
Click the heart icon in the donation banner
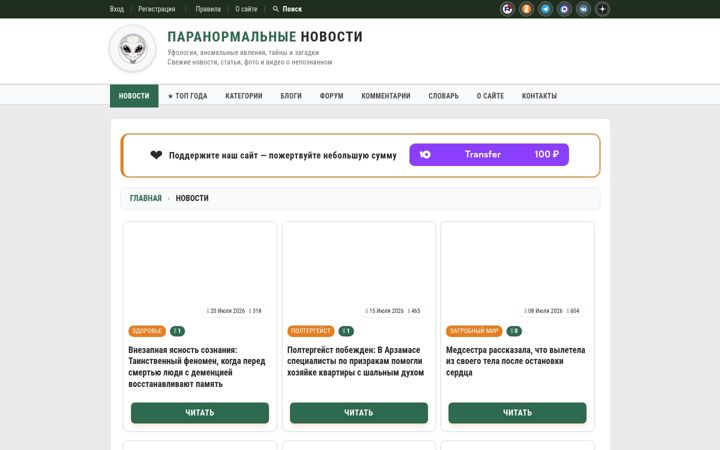click(x=156, y=155)
